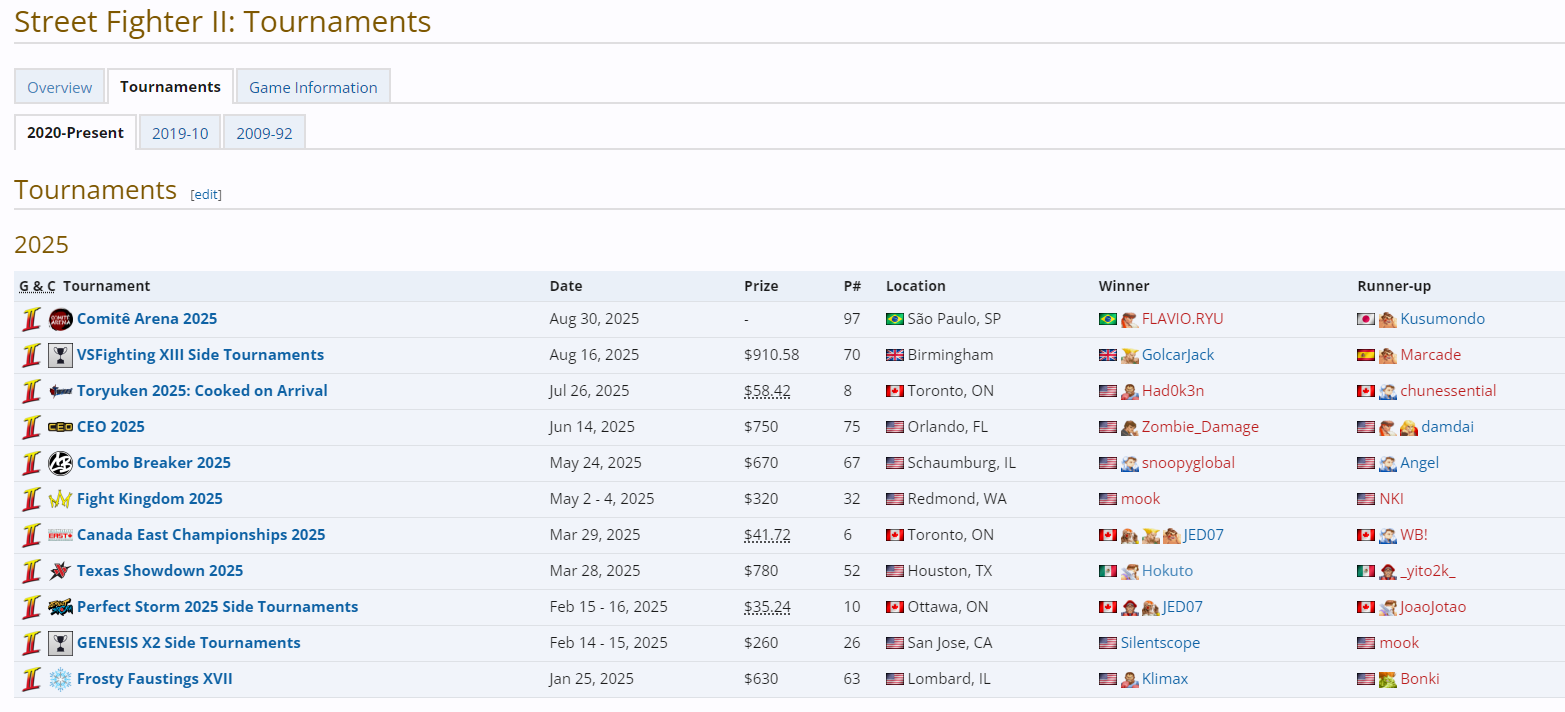Click the Street Fighter II game icon in CEO 2025 row
1565x712 pixels.
pos(31,427)
